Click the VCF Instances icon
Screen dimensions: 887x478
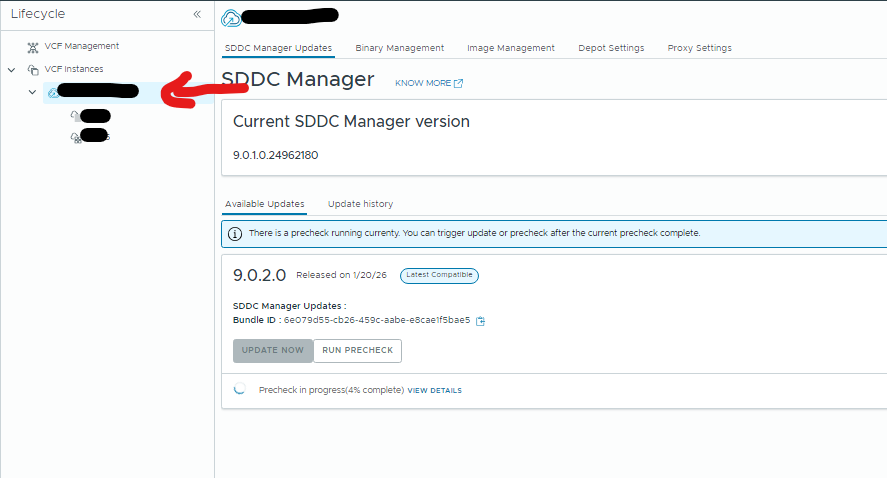click(x=33, y=70)
